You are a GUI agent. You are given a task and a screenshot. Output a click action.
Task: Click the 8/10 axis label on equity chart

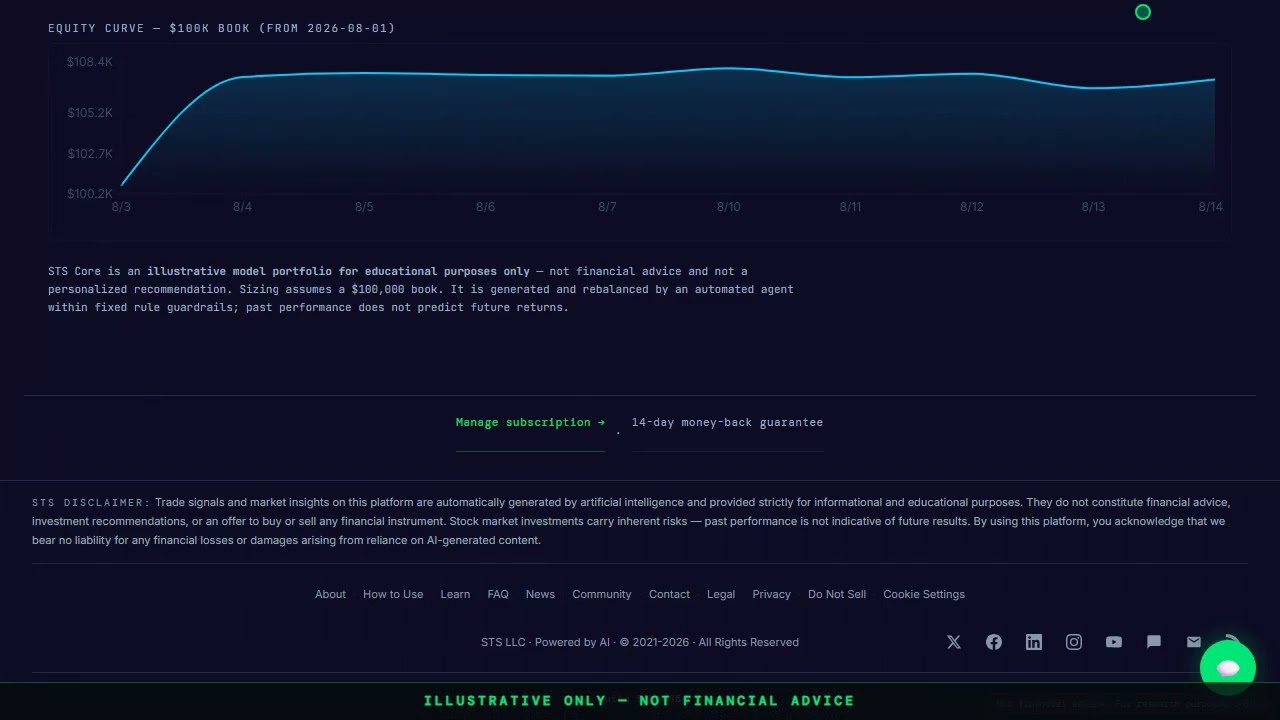[x=729, y=207]
